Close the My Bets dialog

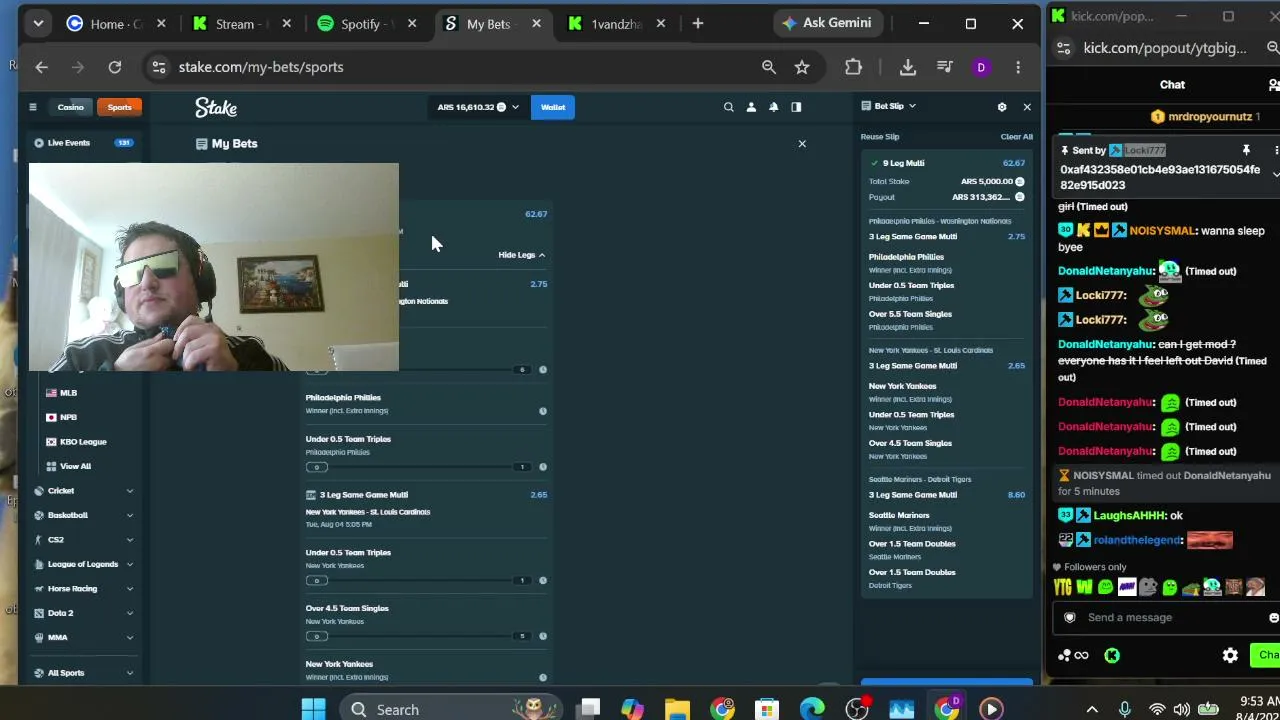pyautogui.click(x=802, y=144)
